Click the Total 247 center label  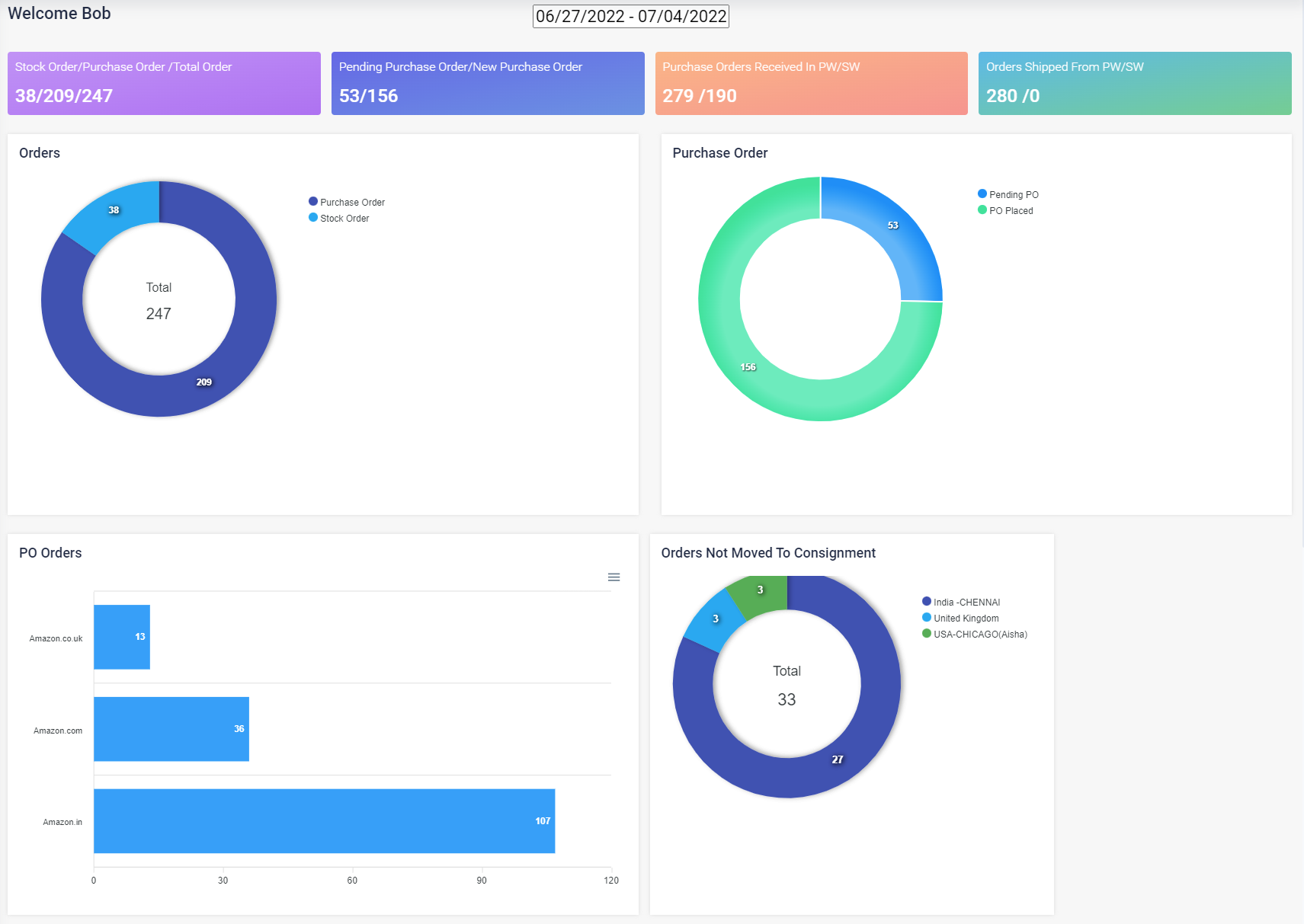pos(159,301)
